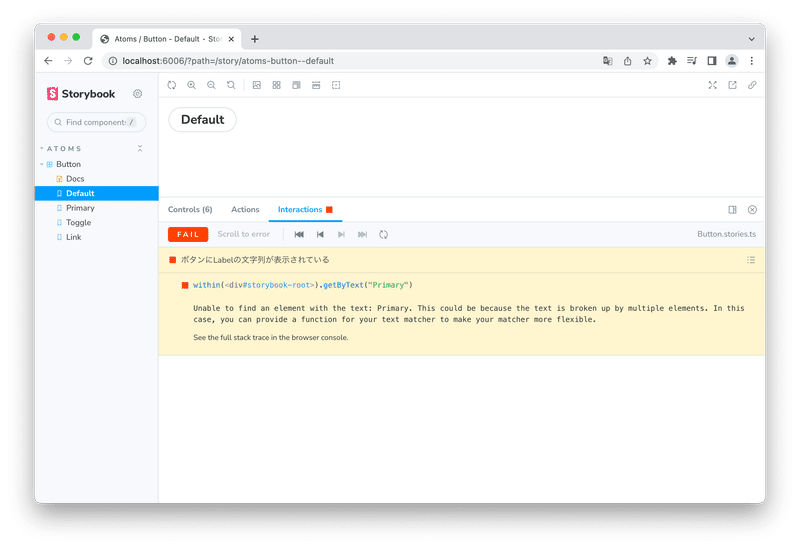View site information icon
This screenshot has width=800, height=549.
113,61
